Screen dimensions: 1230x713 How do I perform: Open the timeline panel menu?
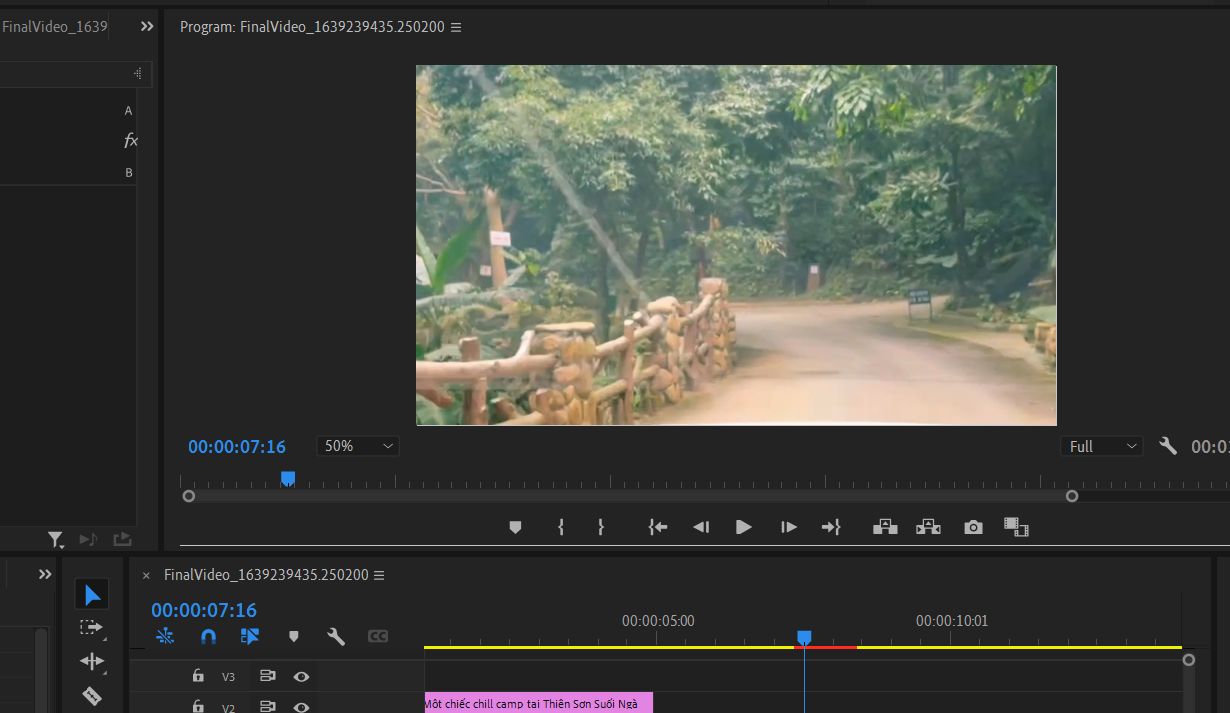point(379,575)
